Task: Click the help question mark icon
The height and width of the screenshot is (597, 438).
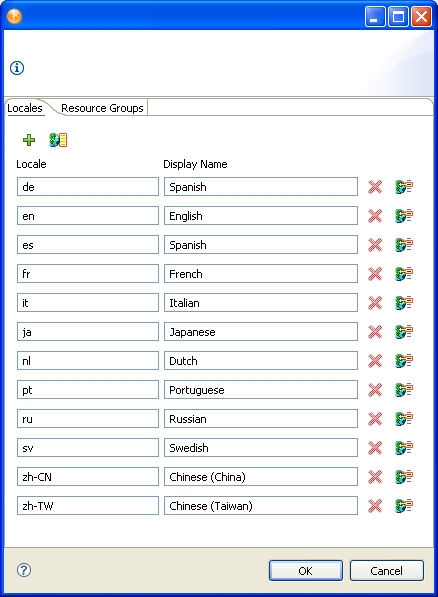Action: pos(24,570)
